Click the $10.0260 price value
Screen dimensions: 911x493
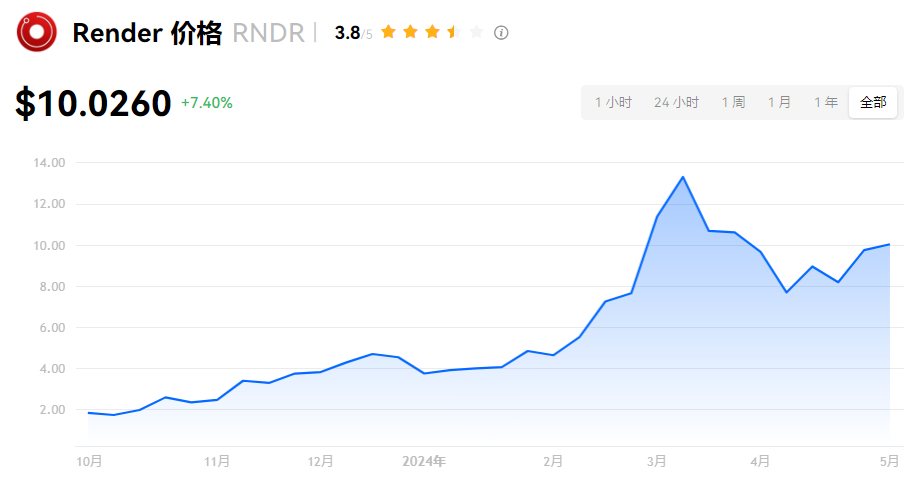click(93, 103)
